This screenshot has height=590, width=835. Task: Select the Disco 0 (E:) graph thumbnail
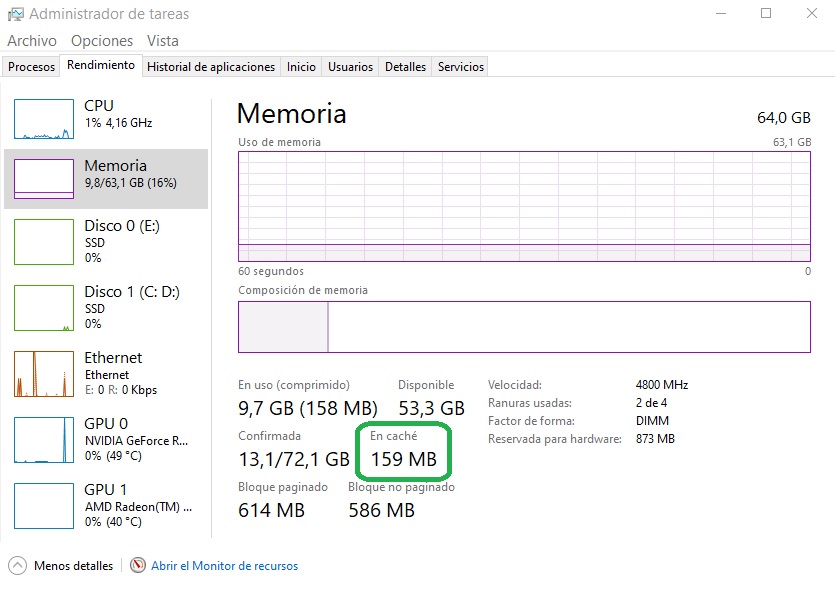point(44,242)
